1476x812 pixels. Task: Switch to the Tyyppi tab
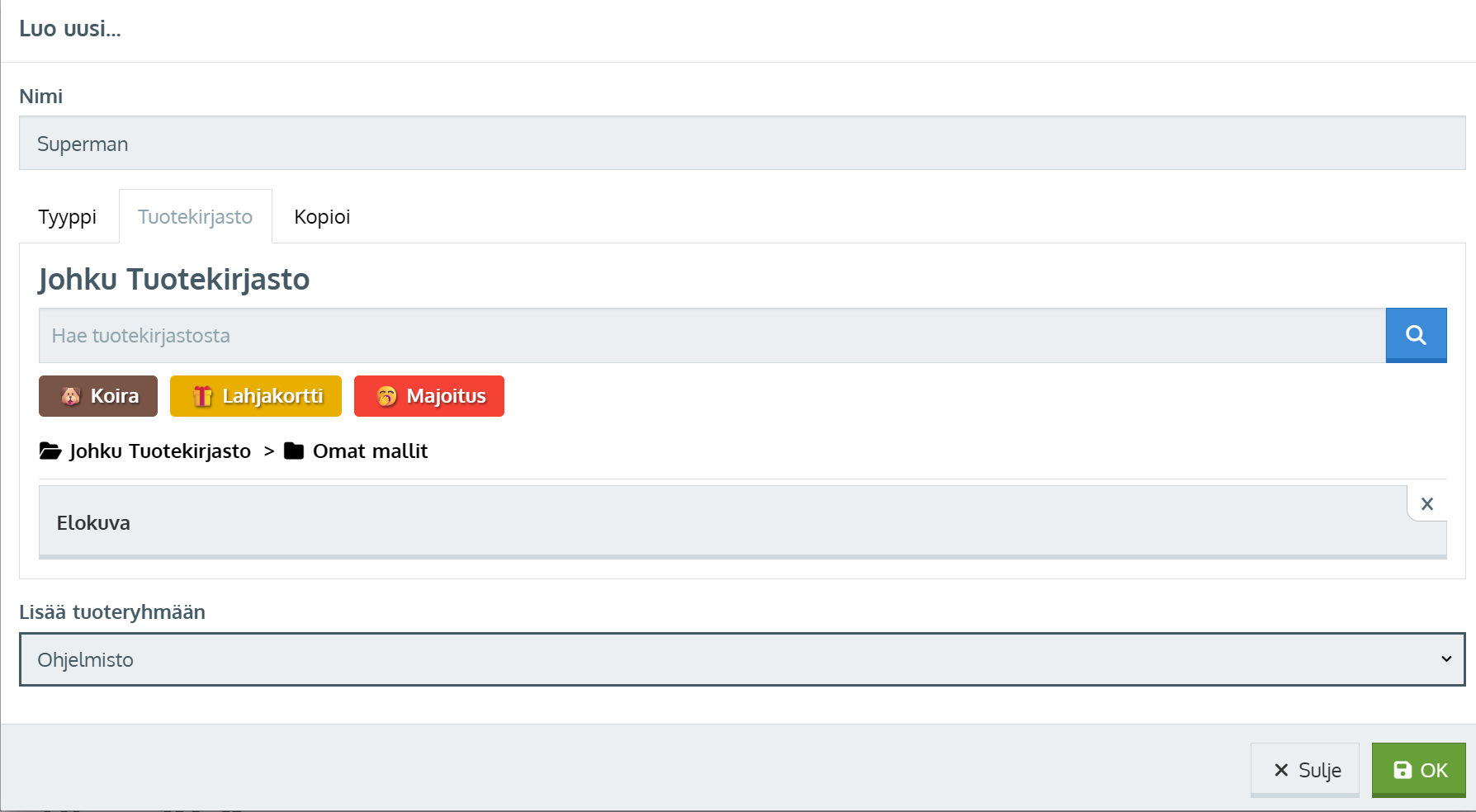click(x=67, y=217)
